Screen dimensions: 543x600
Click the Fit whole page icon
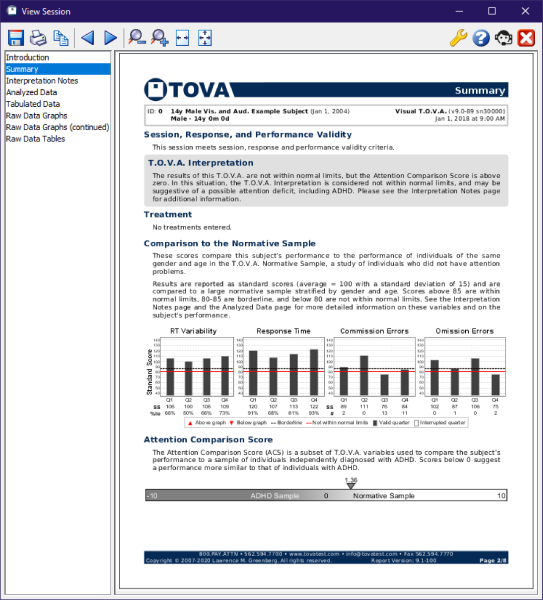[205, 38]
